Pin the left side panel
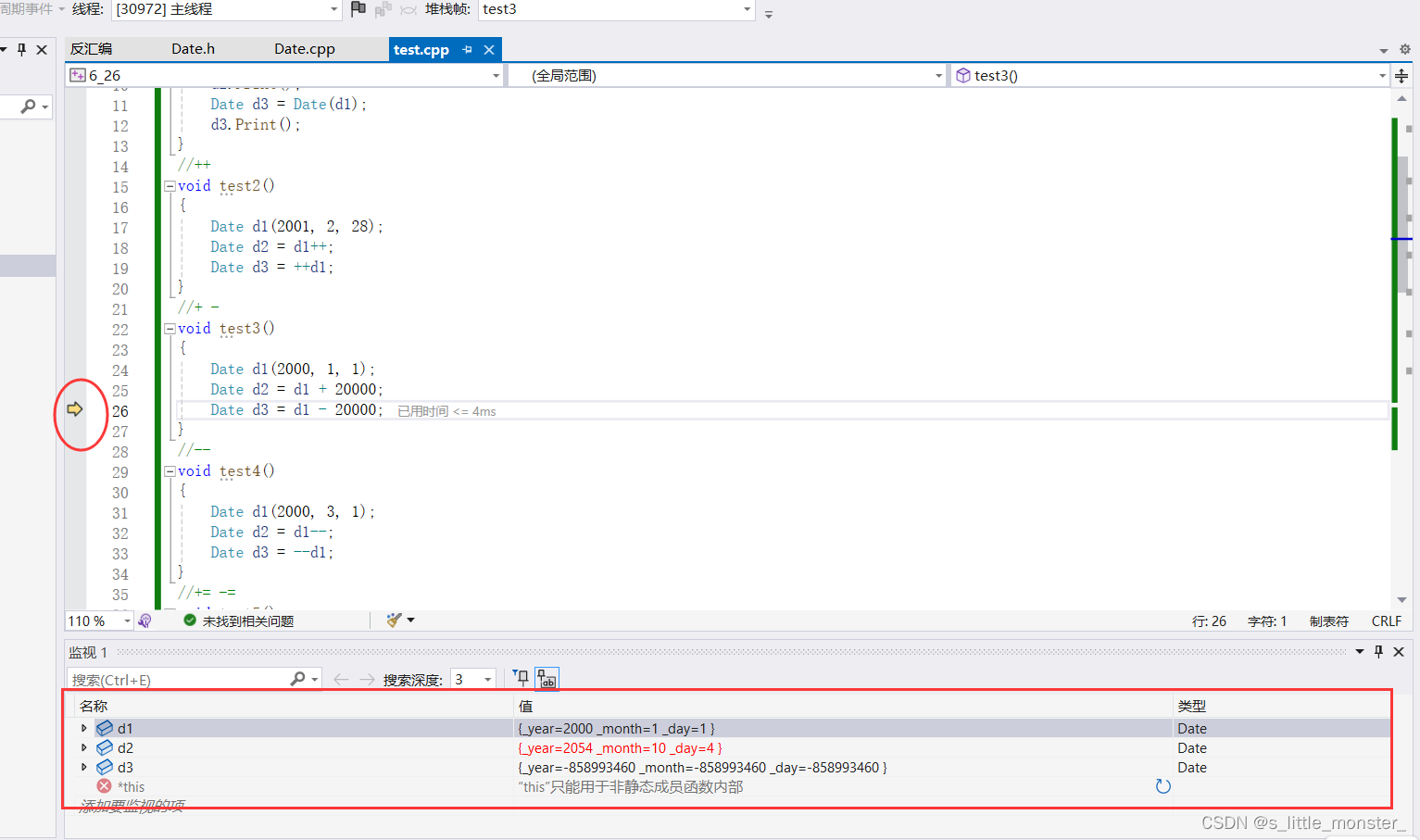The width and height of the screenshot is (1420, 840). pos(21,49)
